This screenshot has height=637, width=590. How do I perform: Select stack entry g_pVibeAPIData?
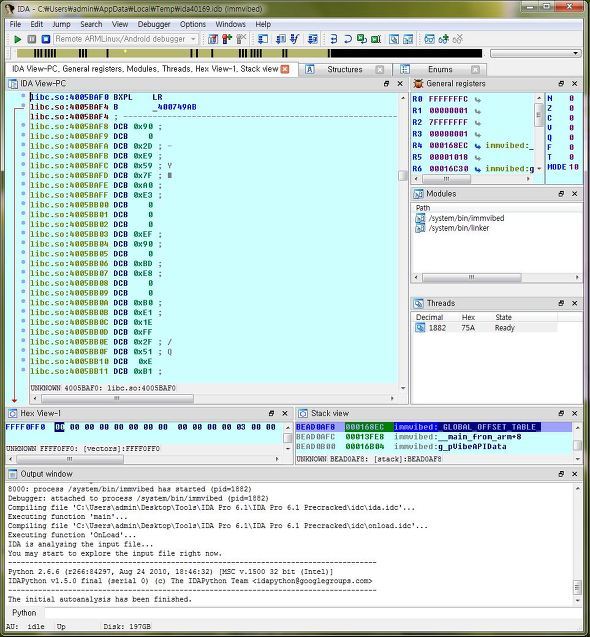click(434, 446)
